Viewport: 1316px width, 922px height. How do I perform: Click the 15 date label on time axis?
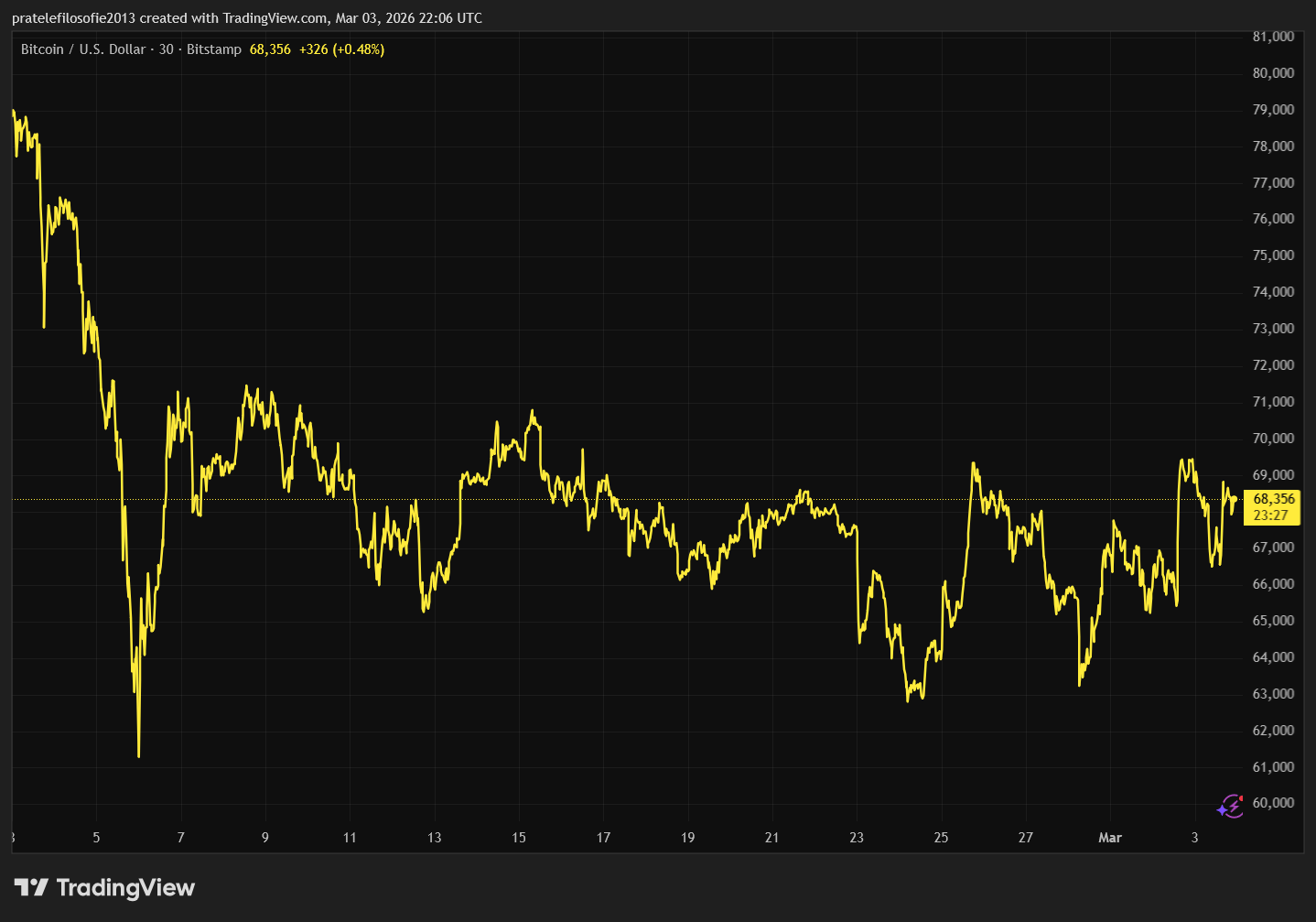[x=519, y=838]
